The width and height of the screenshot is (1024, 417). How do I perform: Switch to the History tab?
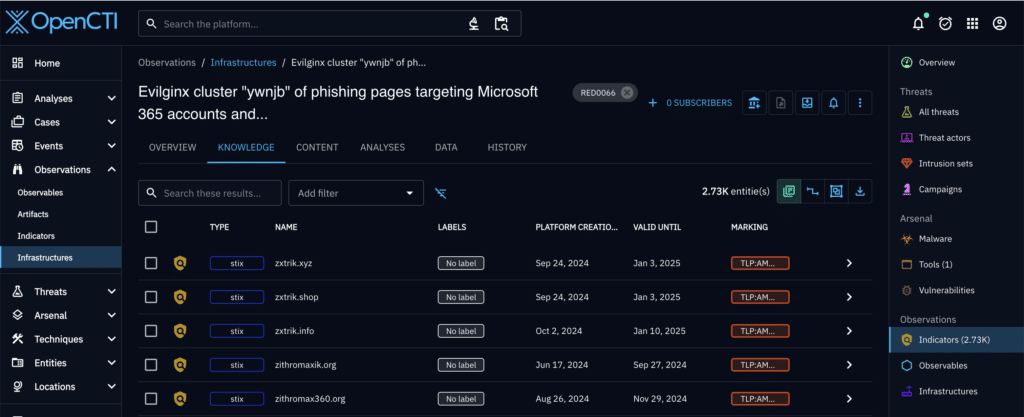click(x=506, y=148)
